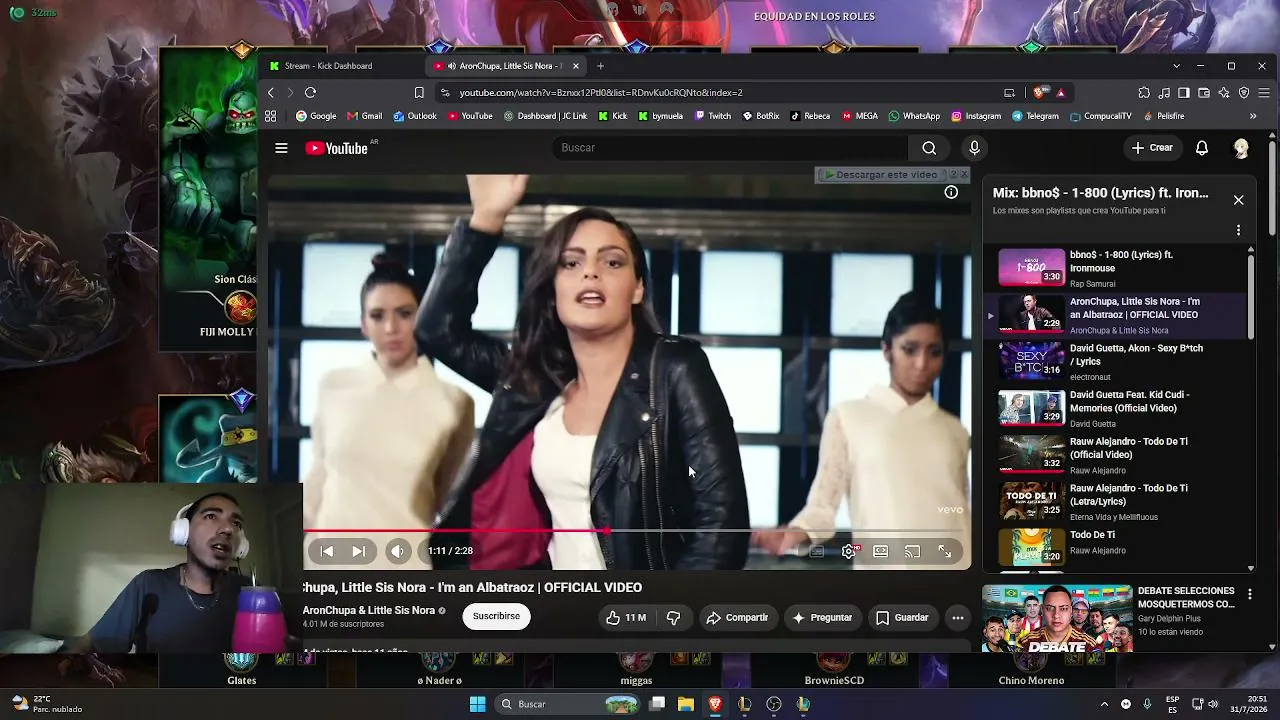Play David Guetta Memories playlist item
Viewport: 1280px width, 720px height.
1117,408
